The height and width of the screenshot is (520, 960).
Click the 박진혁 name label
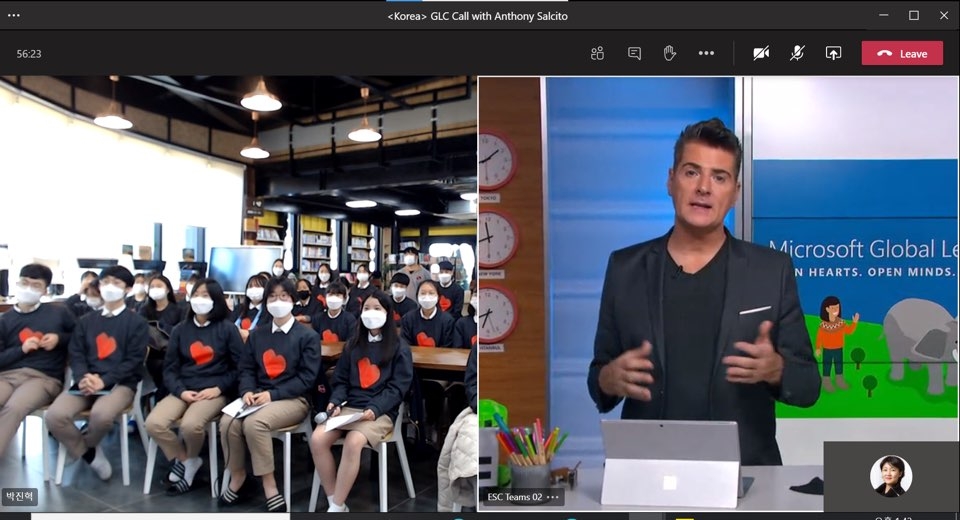[x=20, y=496]
